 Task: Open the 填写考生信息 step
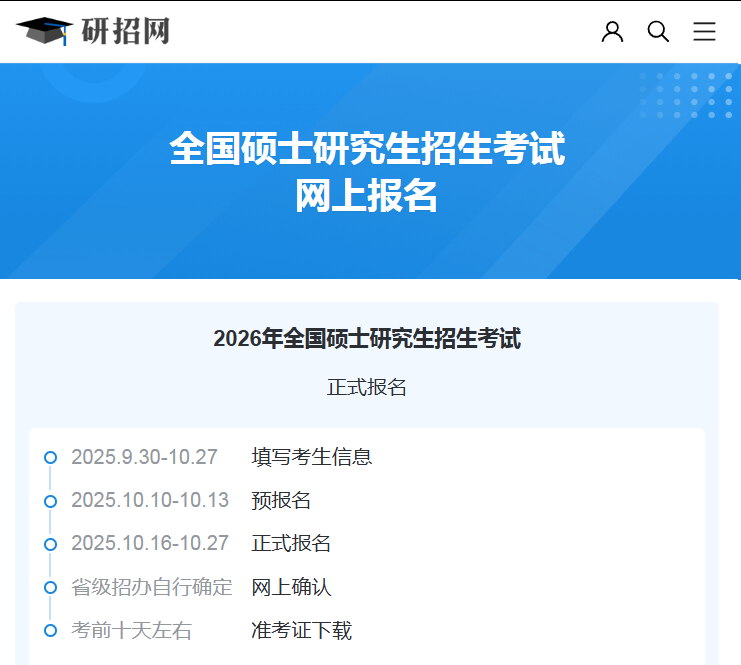pyautogui.click(x=311, y=457)
